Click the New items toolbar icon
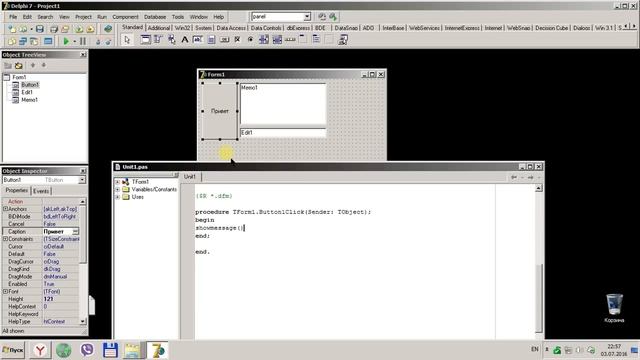The height and width of the screenshot is (360, 640). point(12,29)
